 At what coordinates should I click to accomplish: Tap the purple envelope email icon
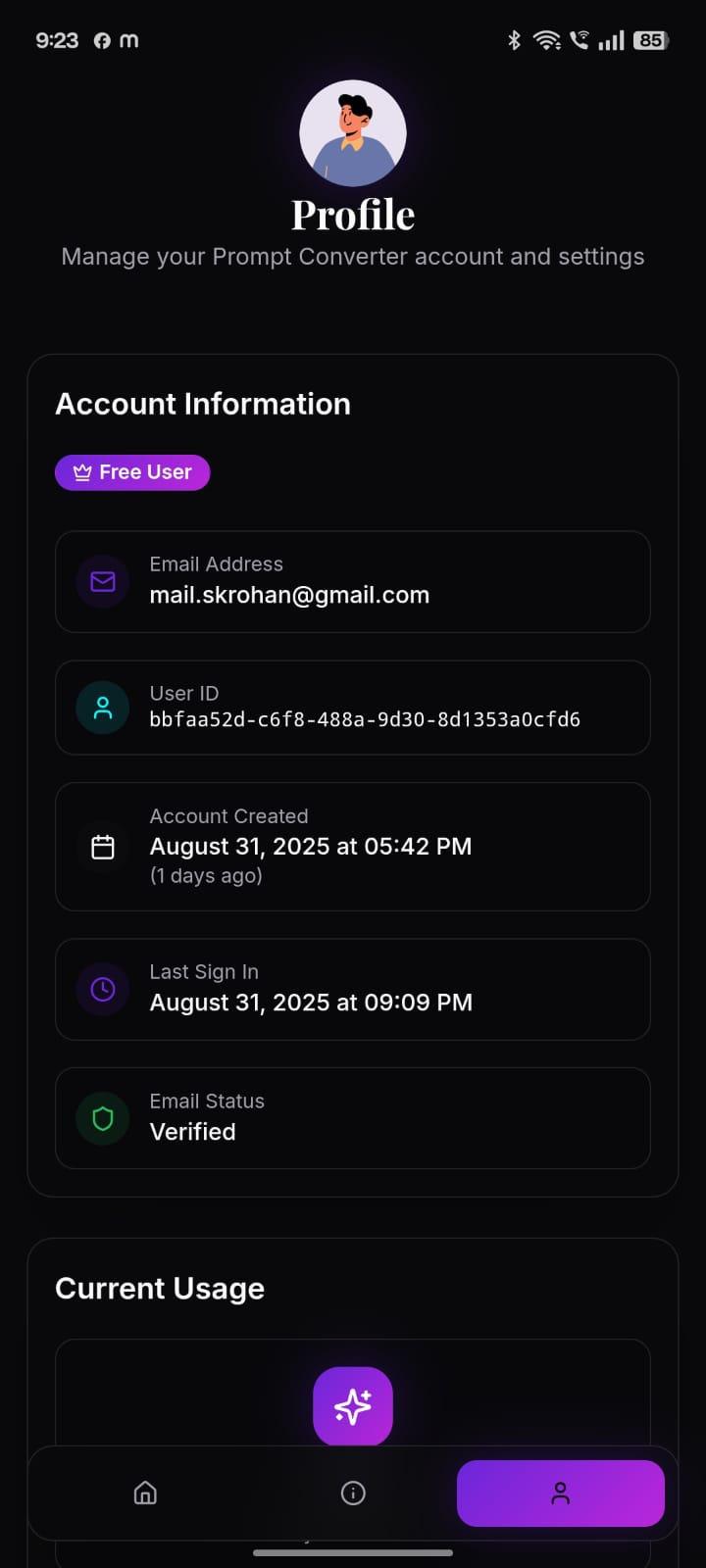pyautogui.click(x=103, y=582)
